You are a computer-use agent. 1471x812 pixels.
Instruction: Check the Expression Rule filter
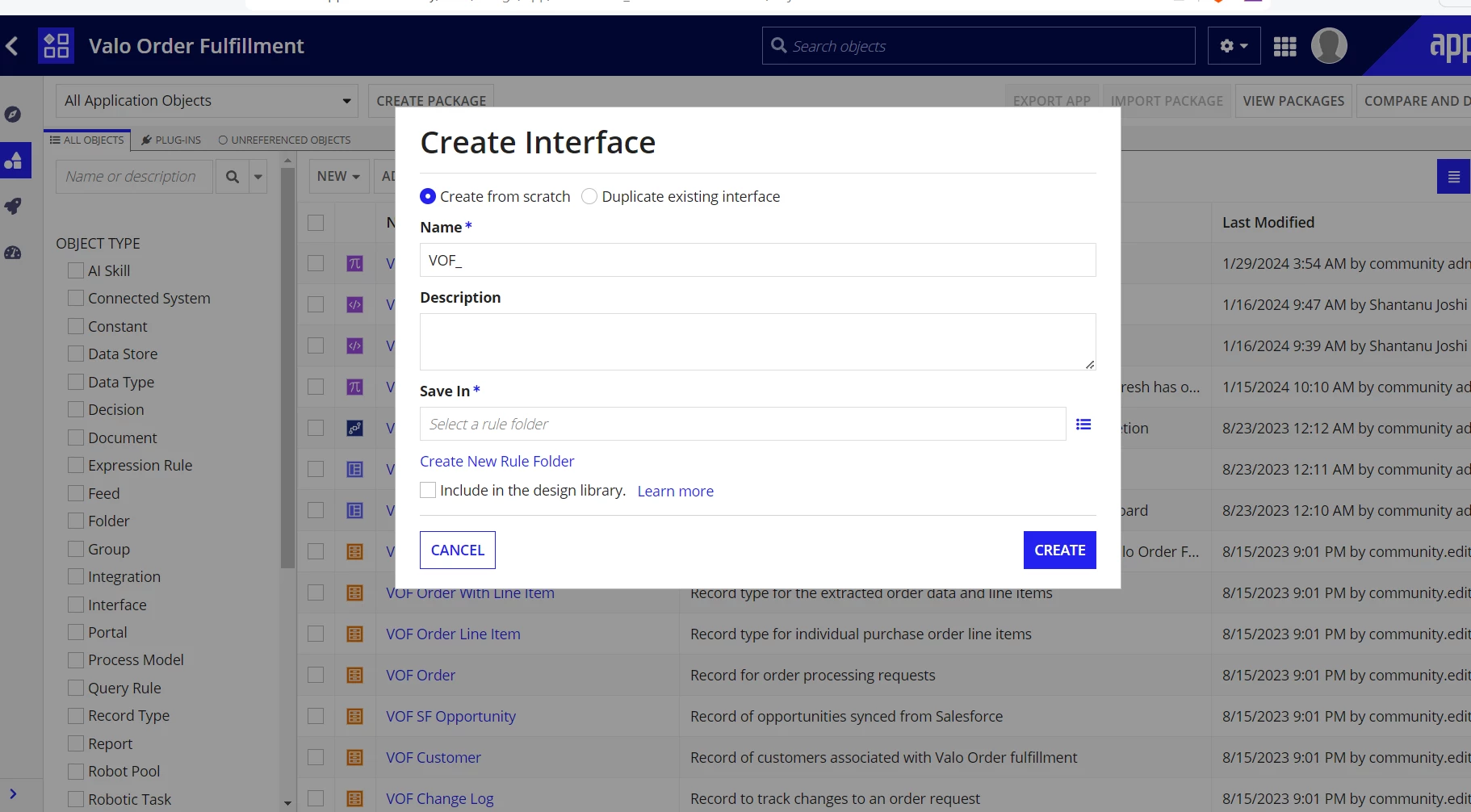76,465
